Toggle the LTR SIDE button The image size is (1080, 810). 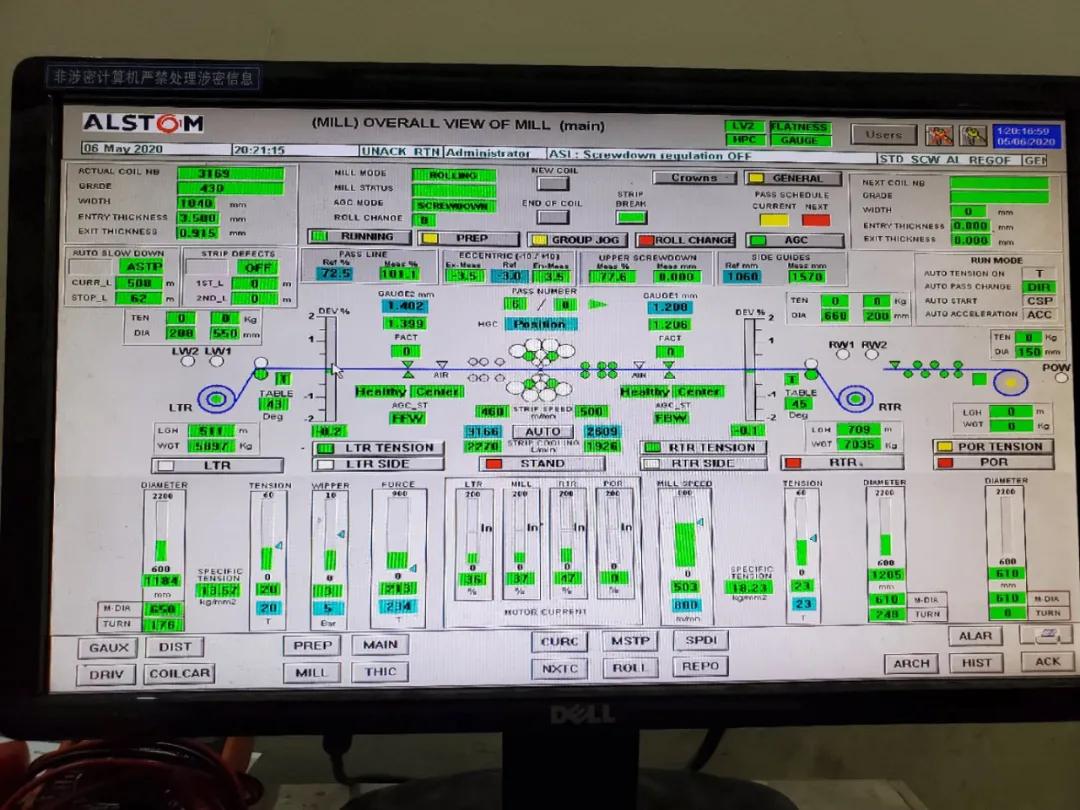(378, 464)
